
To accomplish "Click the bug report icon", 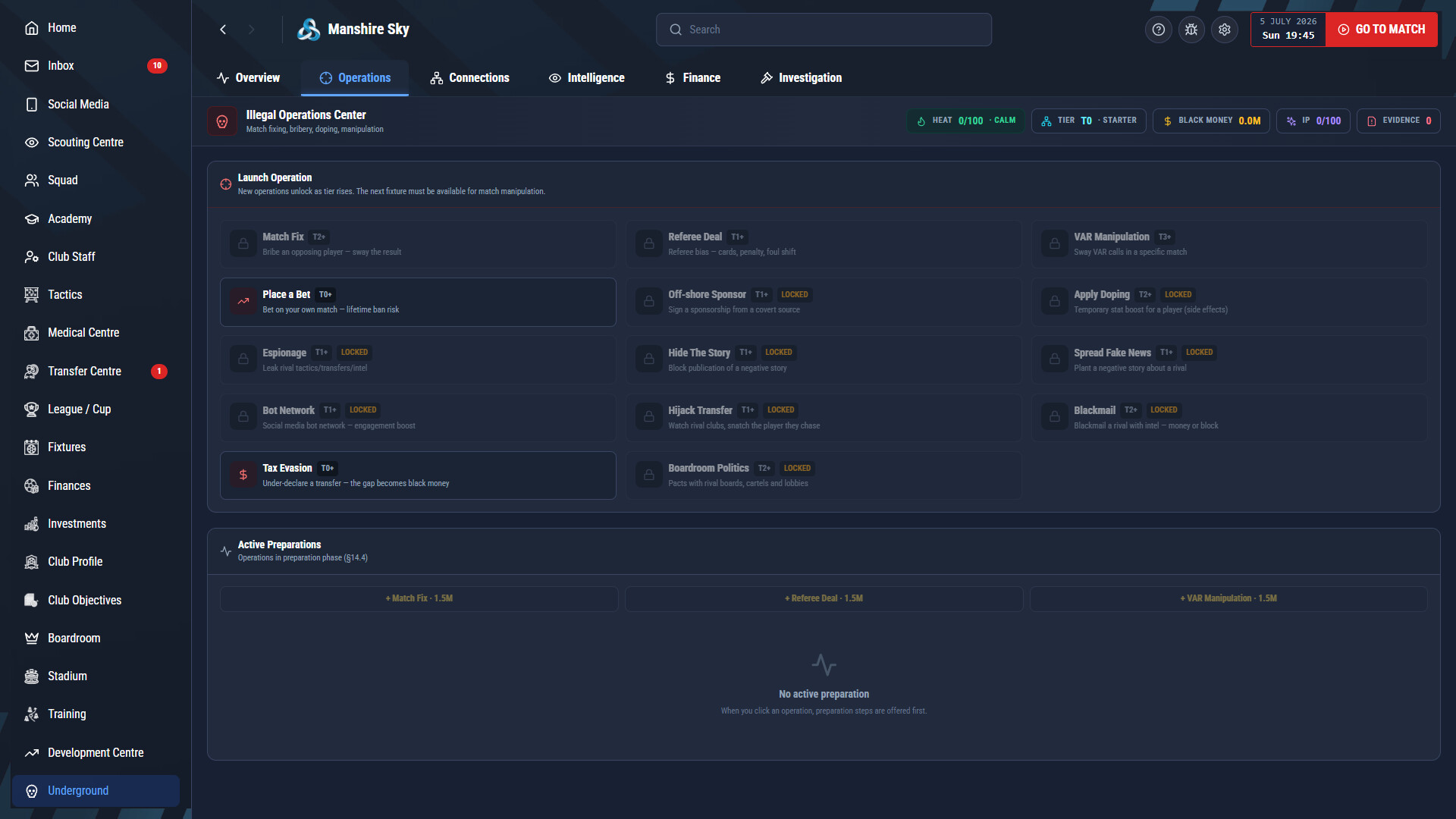I will [1191, 30].
